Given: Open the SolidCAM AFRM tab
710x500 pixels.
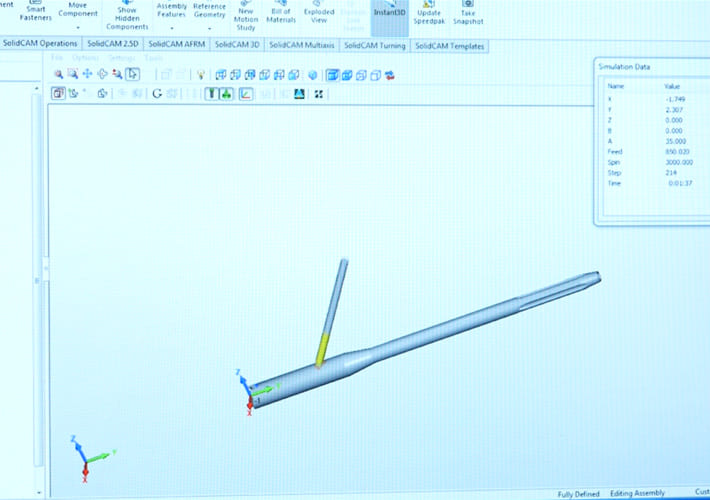Looking at the screenshot, I should coord(177,44).
